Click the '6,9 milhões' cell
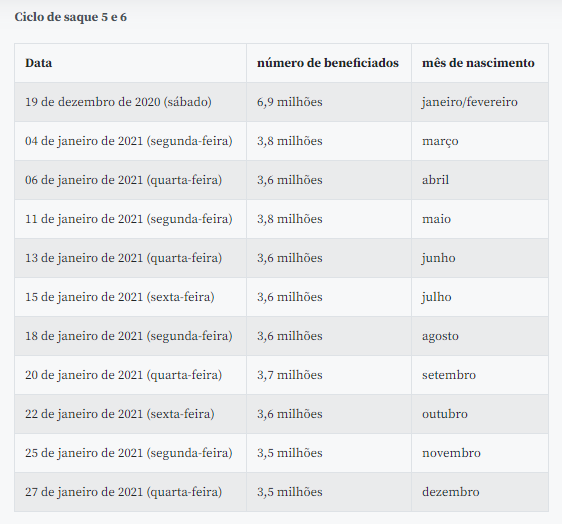Image resolution: width=562 pixels, height=524 pixels. [x=329, y=102]
